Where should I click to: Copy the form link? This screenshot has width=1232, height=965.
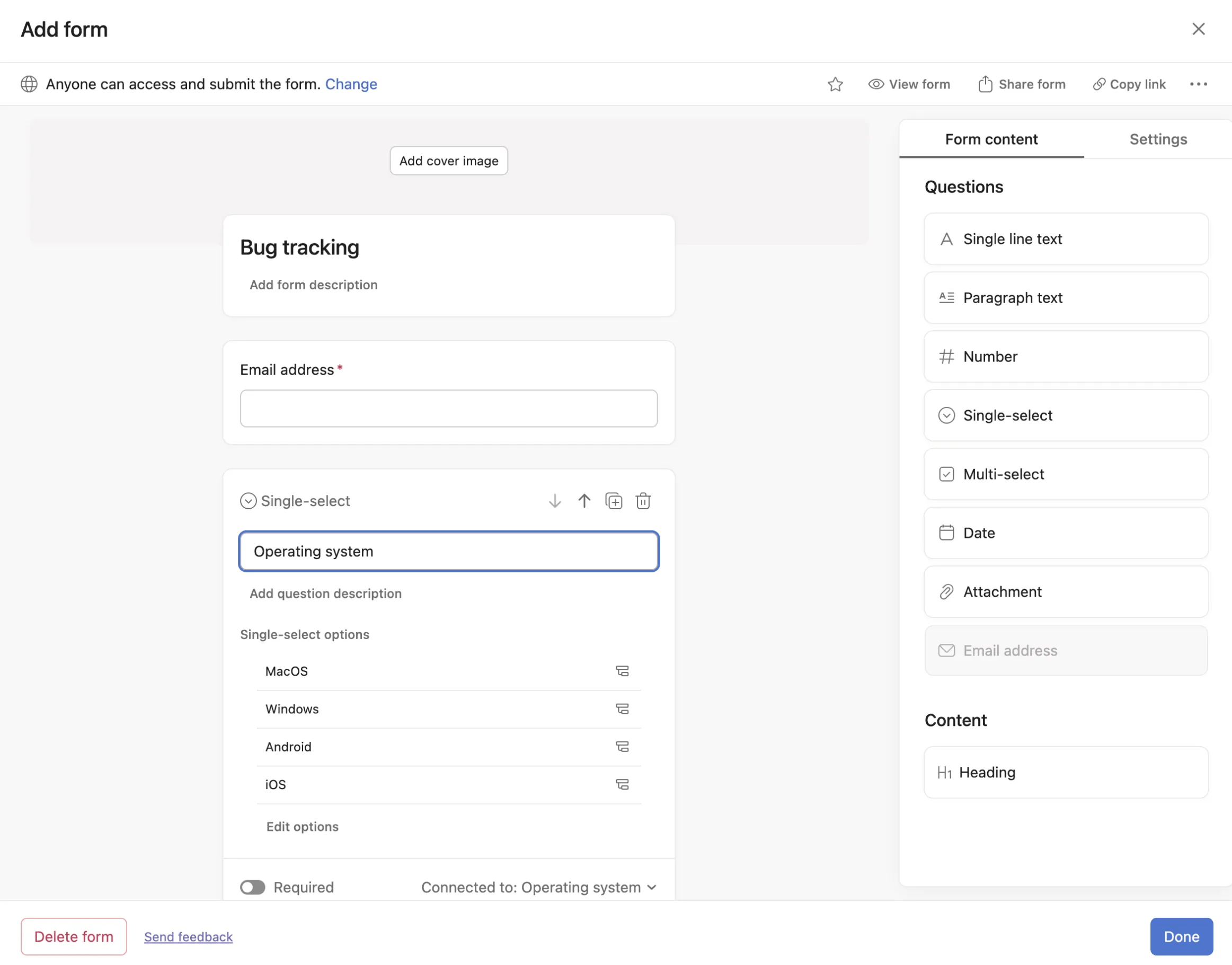[x=1129, y=84]
